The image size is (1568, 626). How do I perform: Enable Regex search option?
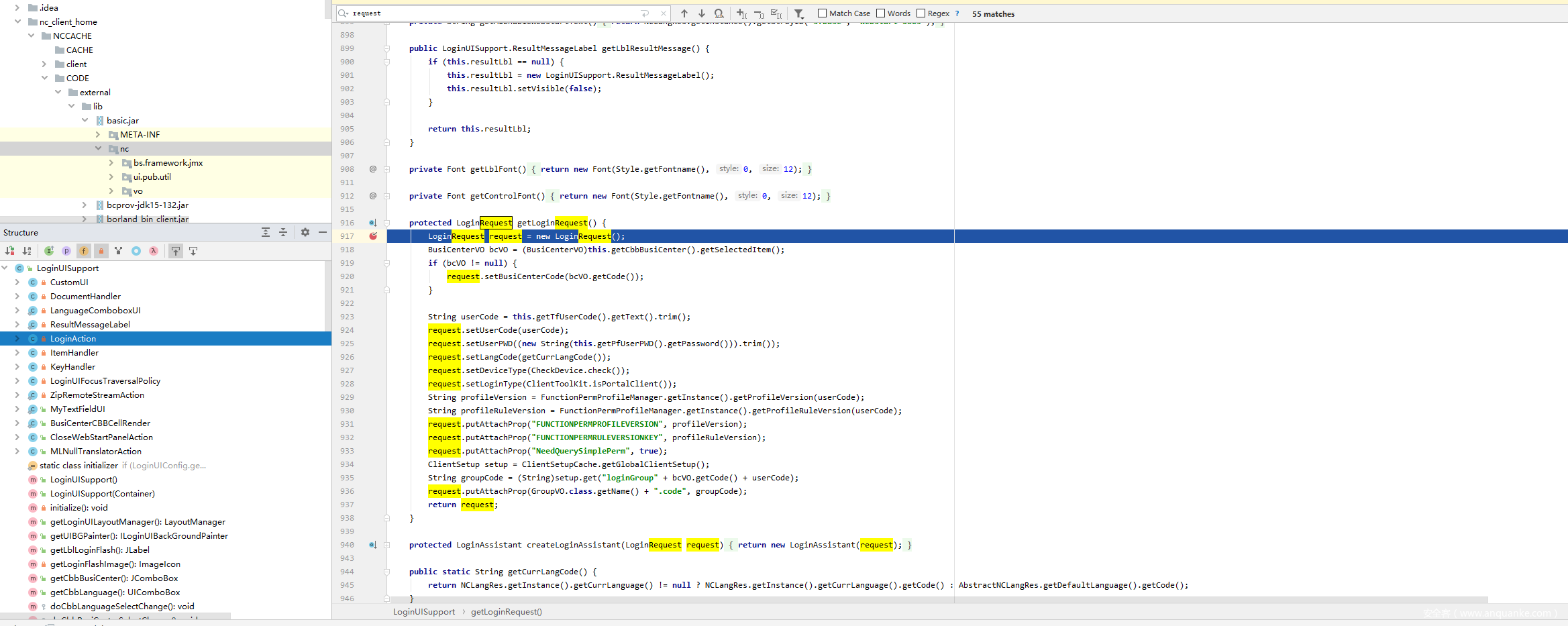[x=921, y=13]
